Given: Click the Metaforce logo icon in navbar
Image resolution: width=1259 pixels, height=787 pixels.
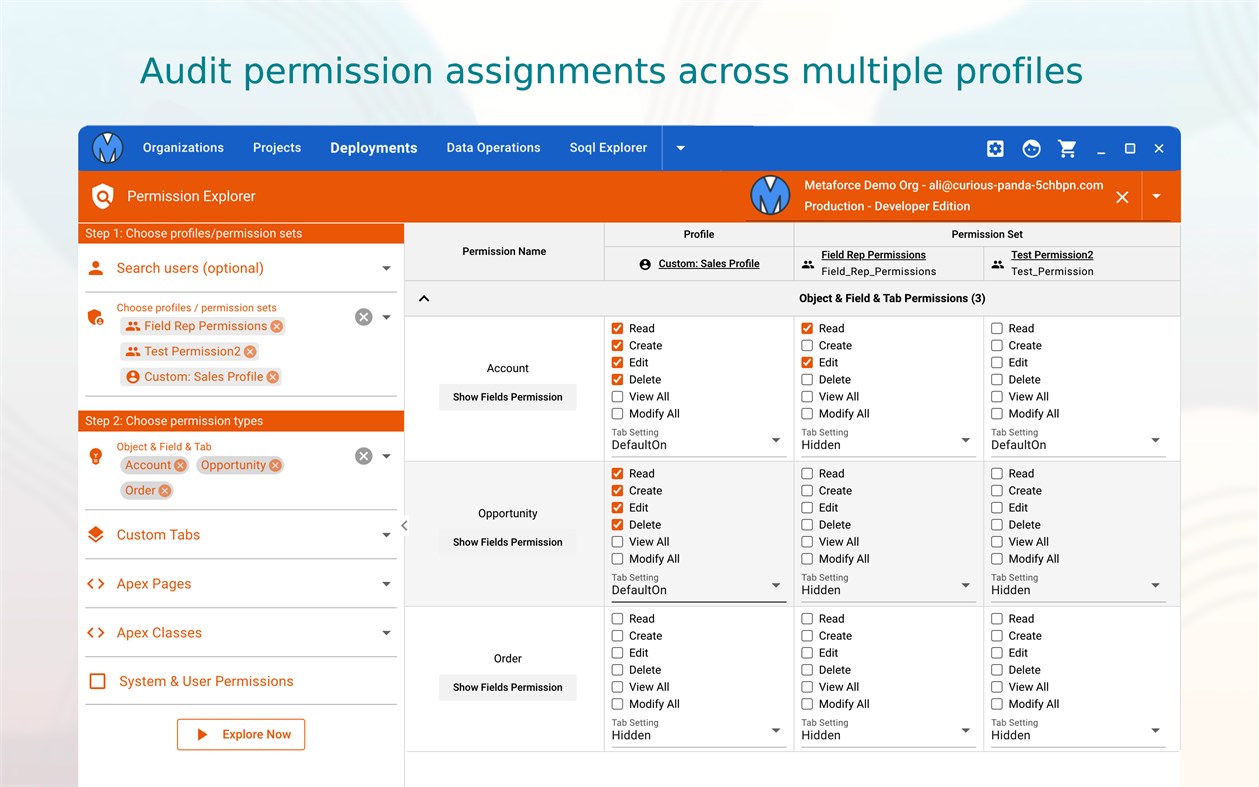Looking at the screenshot, I should tap(107, 148).
